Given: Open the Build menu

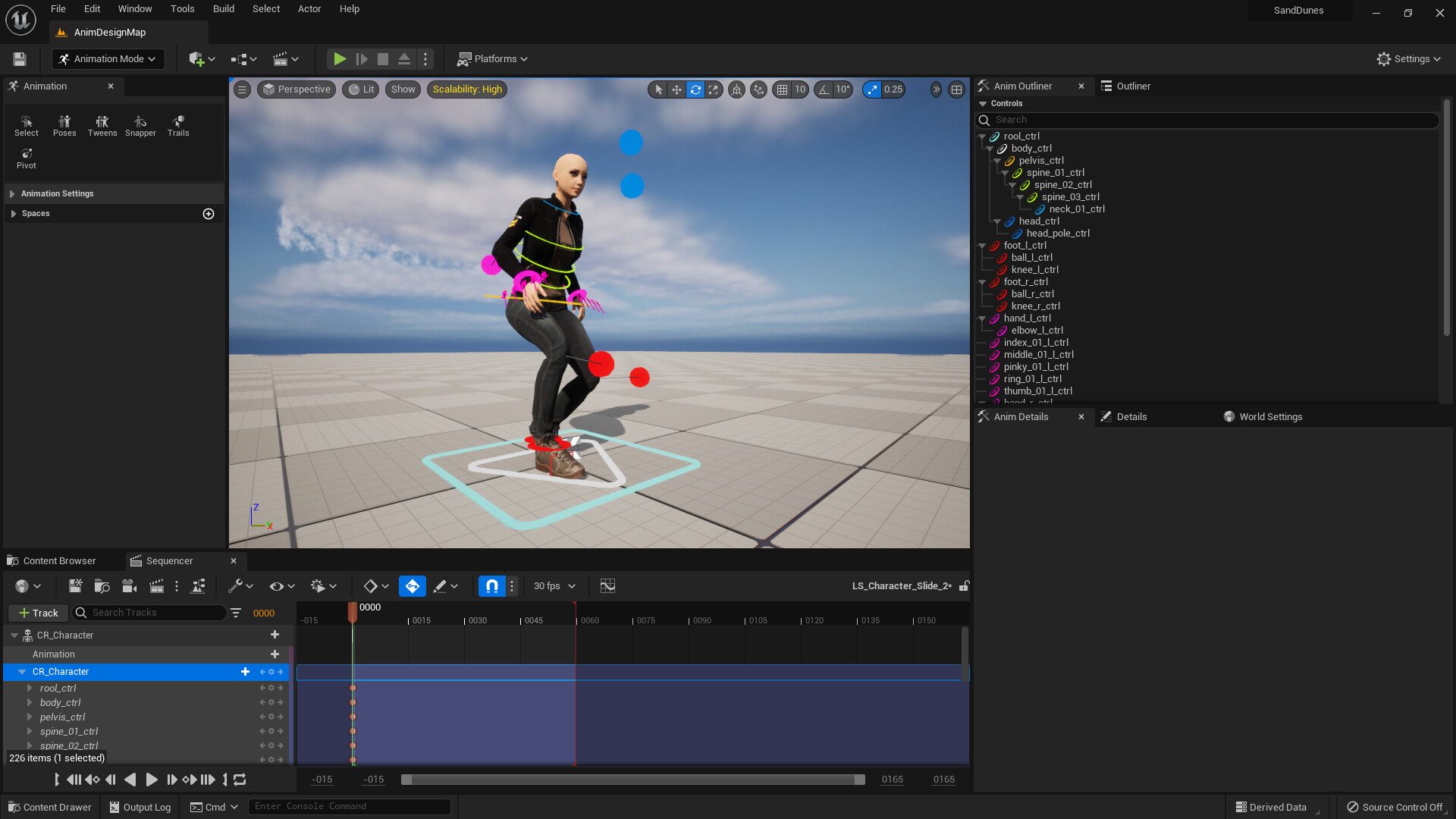Looking at the screenshot, I should [x=223, y=9].
